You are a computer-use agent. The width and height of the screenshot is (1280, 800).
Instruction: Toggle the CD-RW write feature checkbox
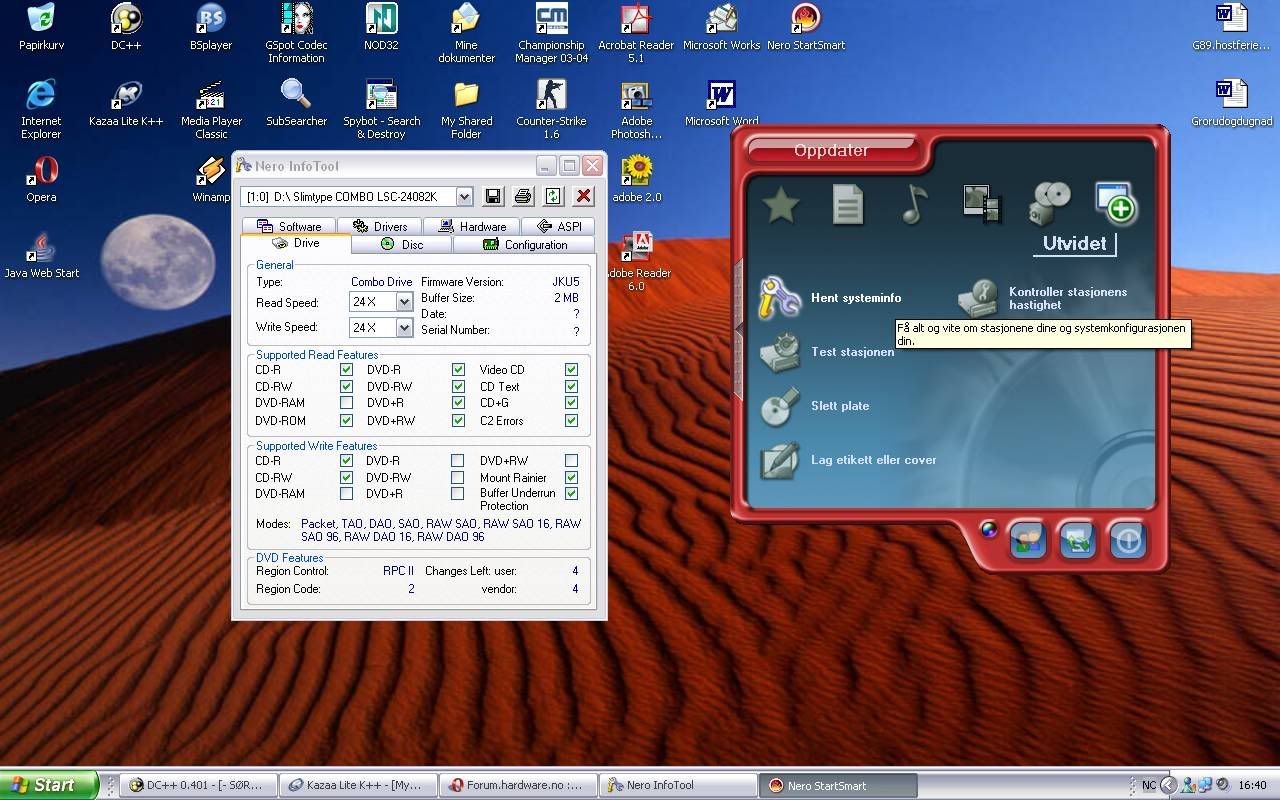coord(346,478)
